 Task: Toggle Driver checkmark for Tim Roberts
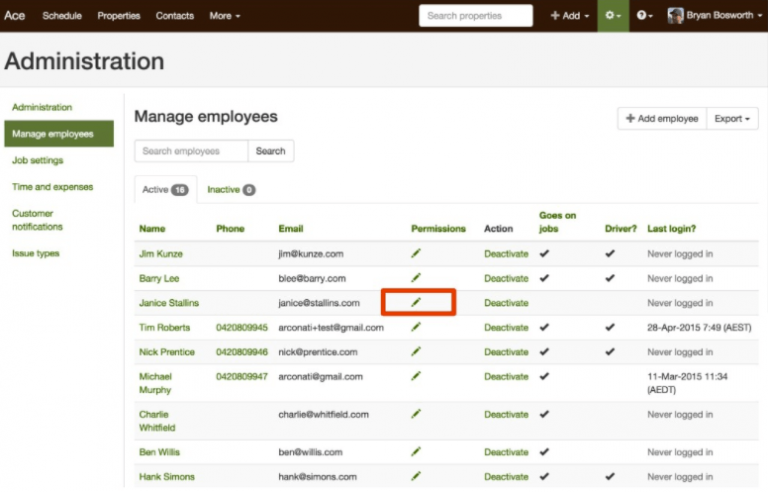pyautogui.click(x=610, y=327)
